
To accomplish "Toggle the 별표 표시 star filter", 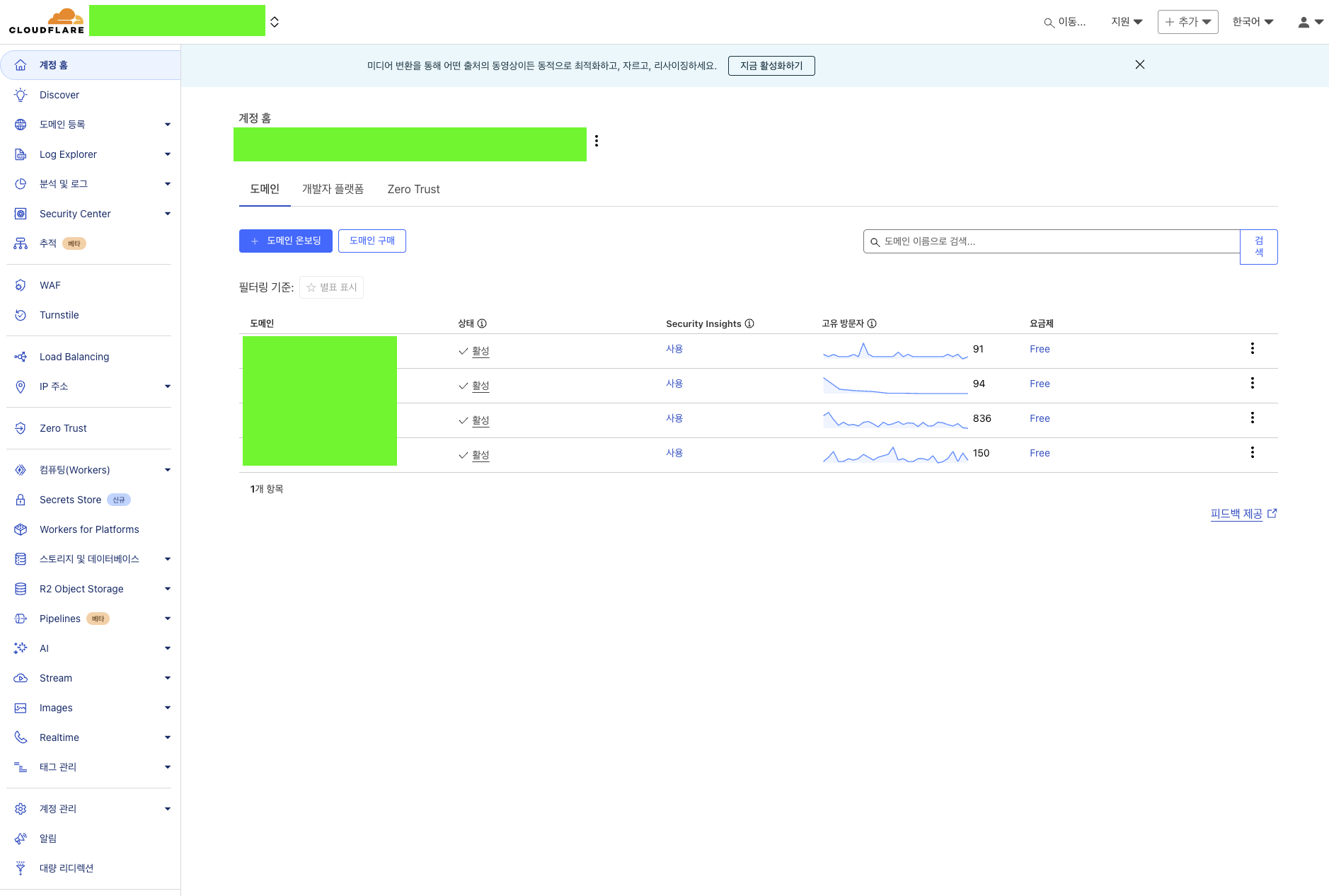I will [x=331, y=287].
